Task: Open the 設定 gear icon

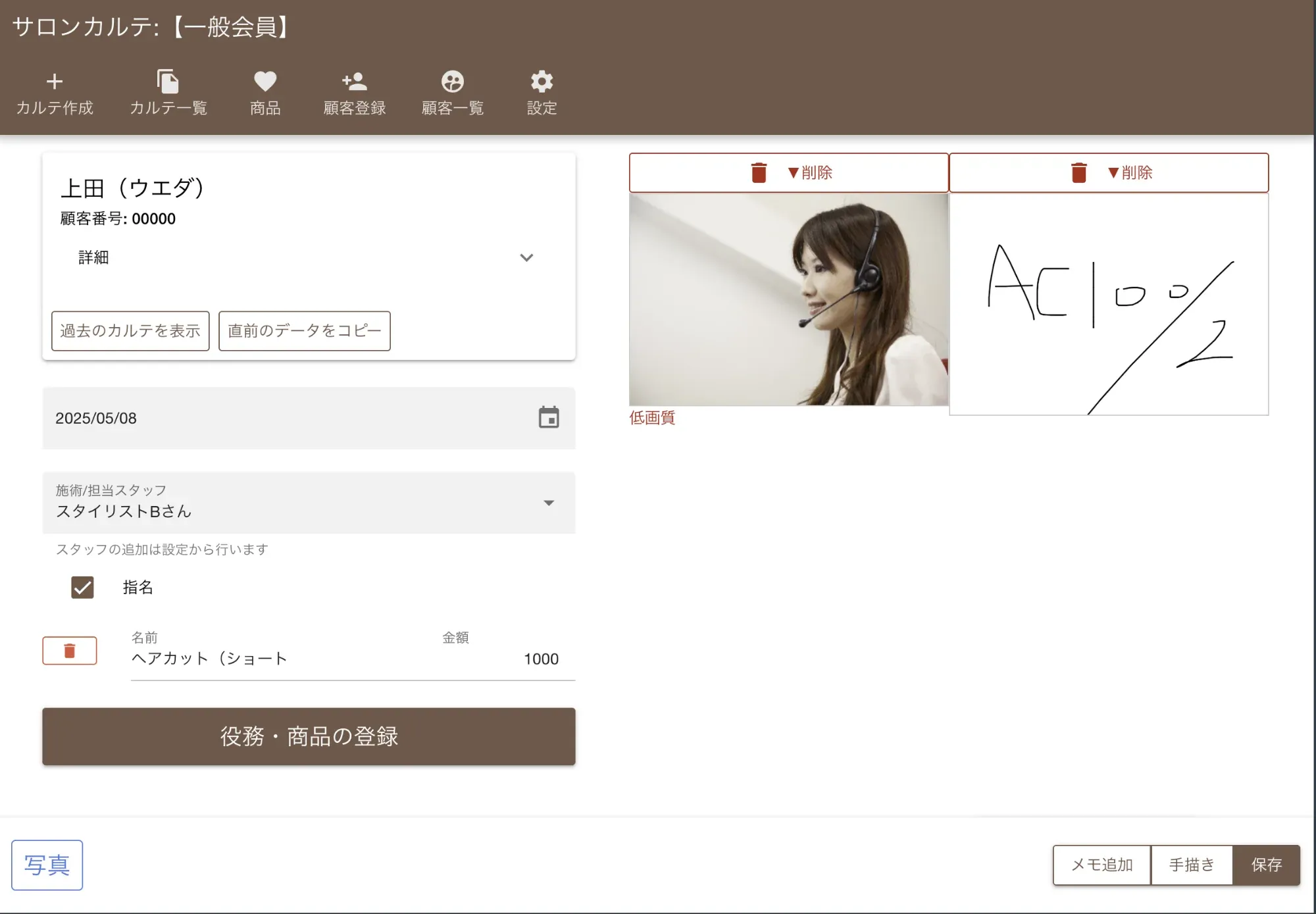Action: click(542, 82)
